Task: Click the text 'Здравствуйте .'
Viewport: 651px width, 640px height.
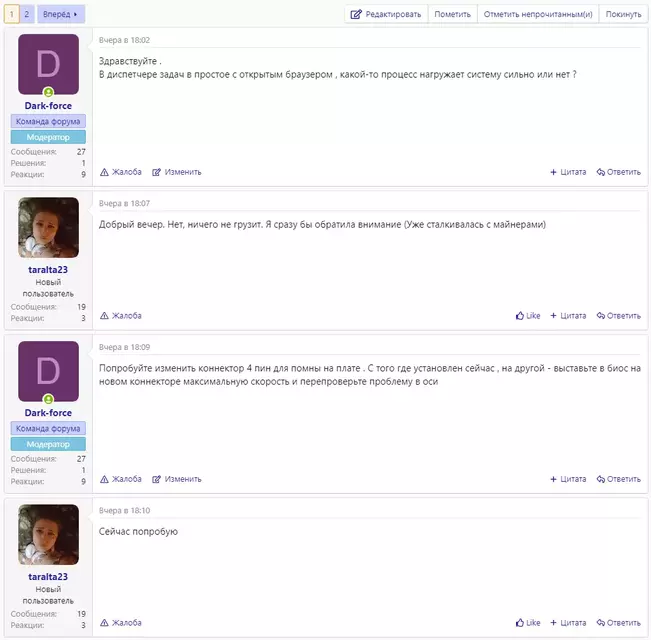Action: point(130,61)
